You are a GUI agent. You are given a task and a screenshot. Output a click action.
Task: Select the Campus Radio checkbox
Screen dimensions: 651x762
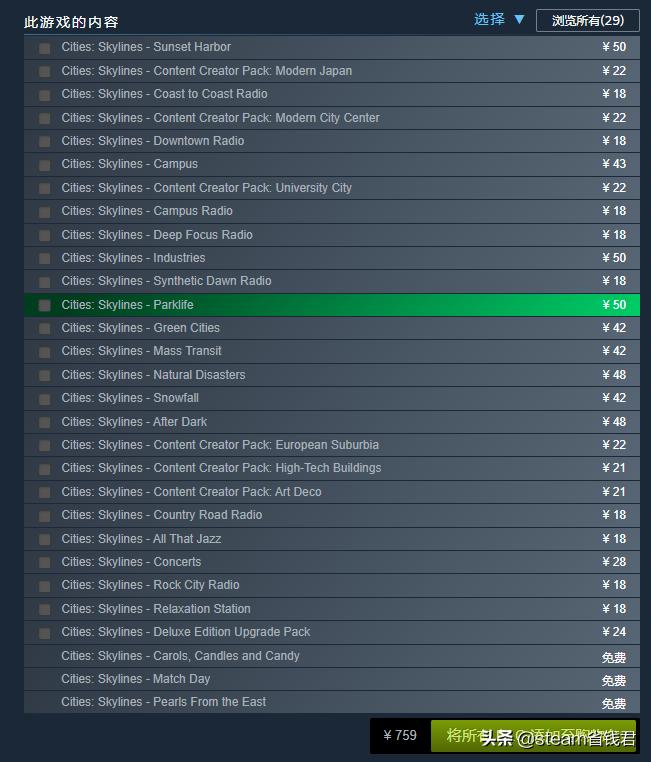(44, 212)
